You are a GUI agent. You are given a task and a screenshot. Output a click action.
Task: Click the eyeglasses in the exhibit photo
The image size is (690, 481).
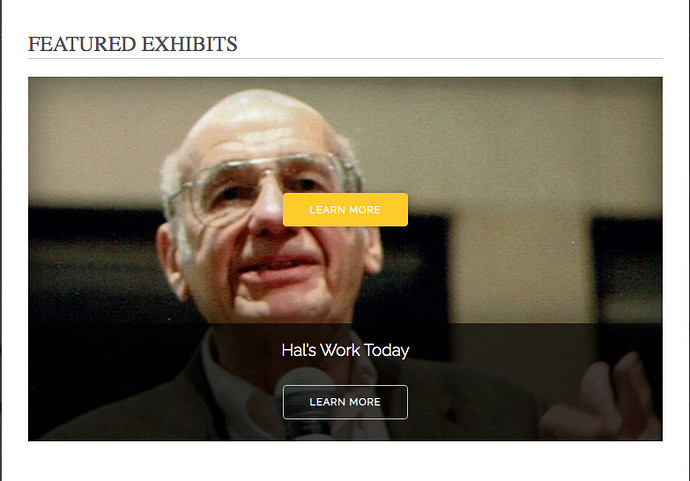tap(264, 187)
